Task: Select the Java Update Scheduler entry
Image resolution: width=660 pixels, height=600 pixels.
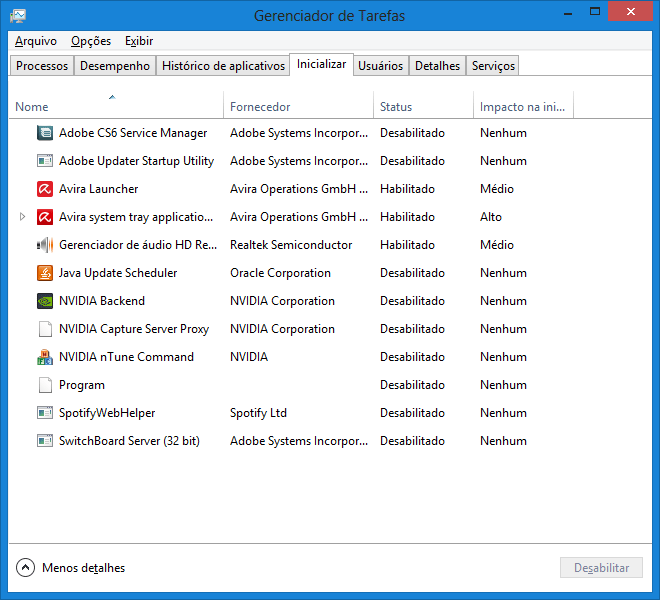Action: (x=118, y=273)
